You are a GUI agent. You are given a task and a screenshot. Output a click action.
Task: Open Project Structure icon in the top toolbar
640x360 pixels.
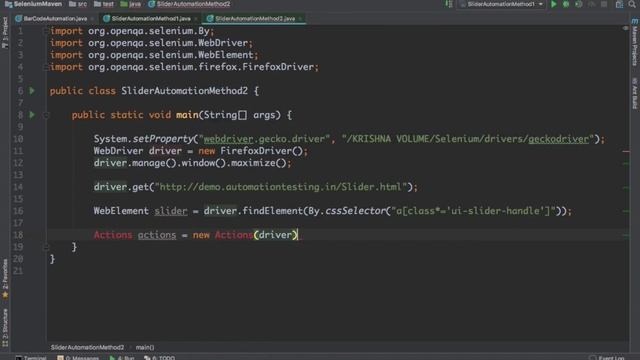pos(619,4)
